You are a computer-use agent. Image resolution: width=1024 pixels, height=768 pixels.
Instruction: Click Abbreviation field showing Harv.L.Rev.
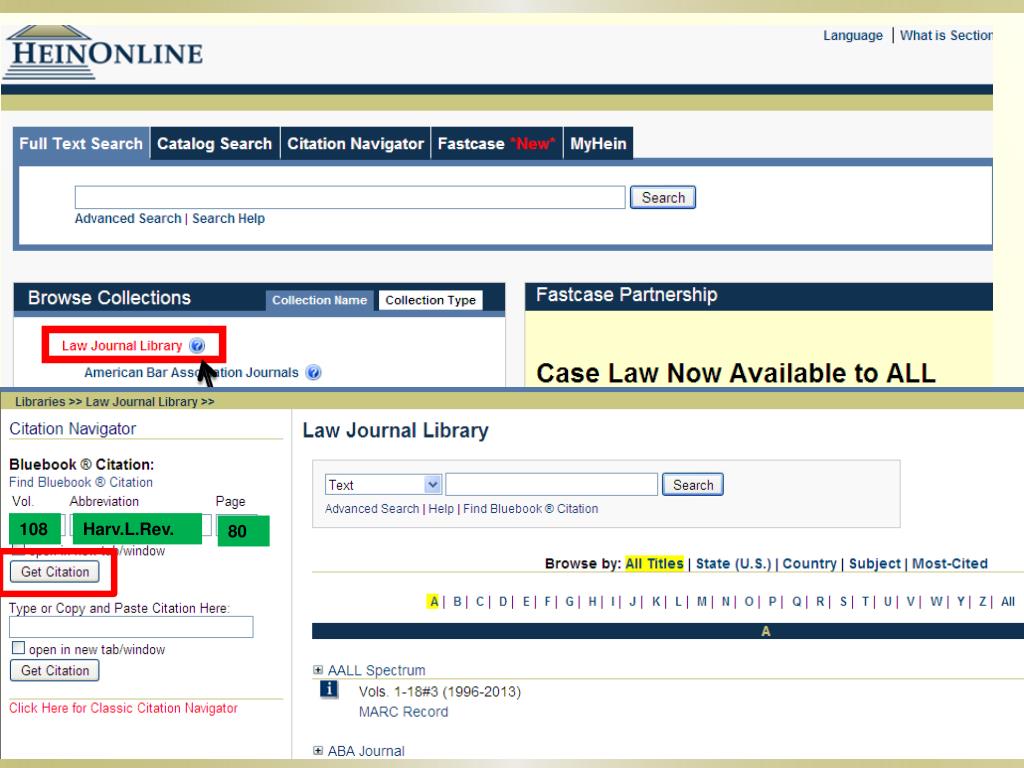click(x=138, y=528)
